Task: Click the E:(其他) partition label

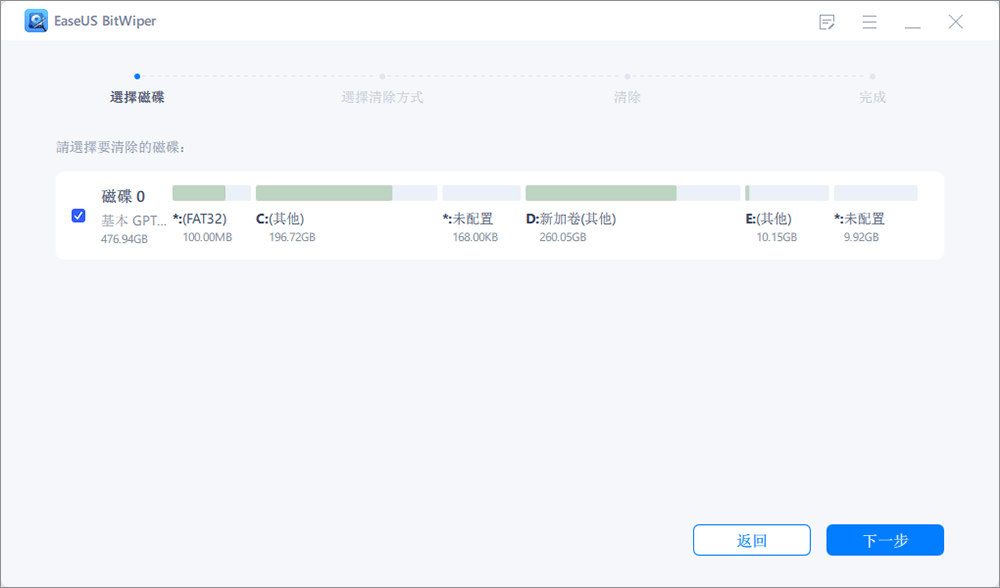Action: pos(768,219)
